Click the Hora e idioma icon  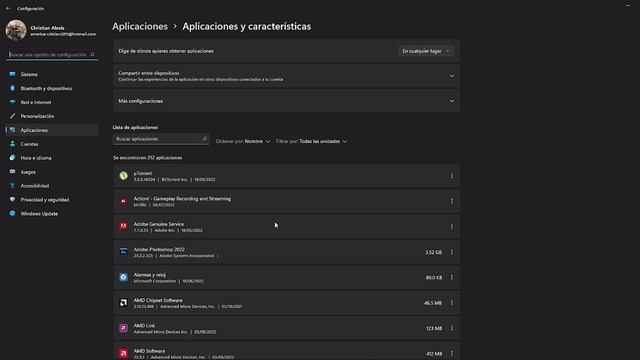pos(12,158)
